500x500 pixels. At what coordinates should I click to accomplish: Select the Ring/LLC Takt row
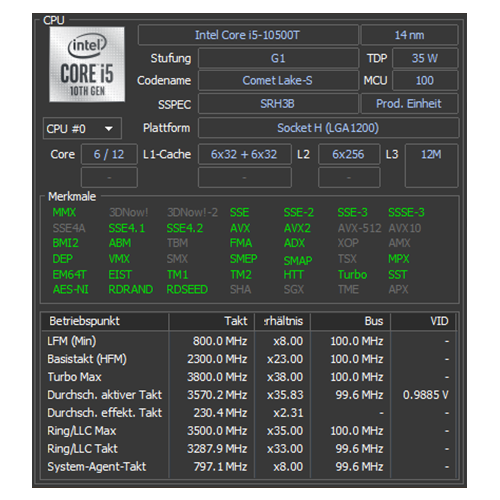[x=249, y=449]
